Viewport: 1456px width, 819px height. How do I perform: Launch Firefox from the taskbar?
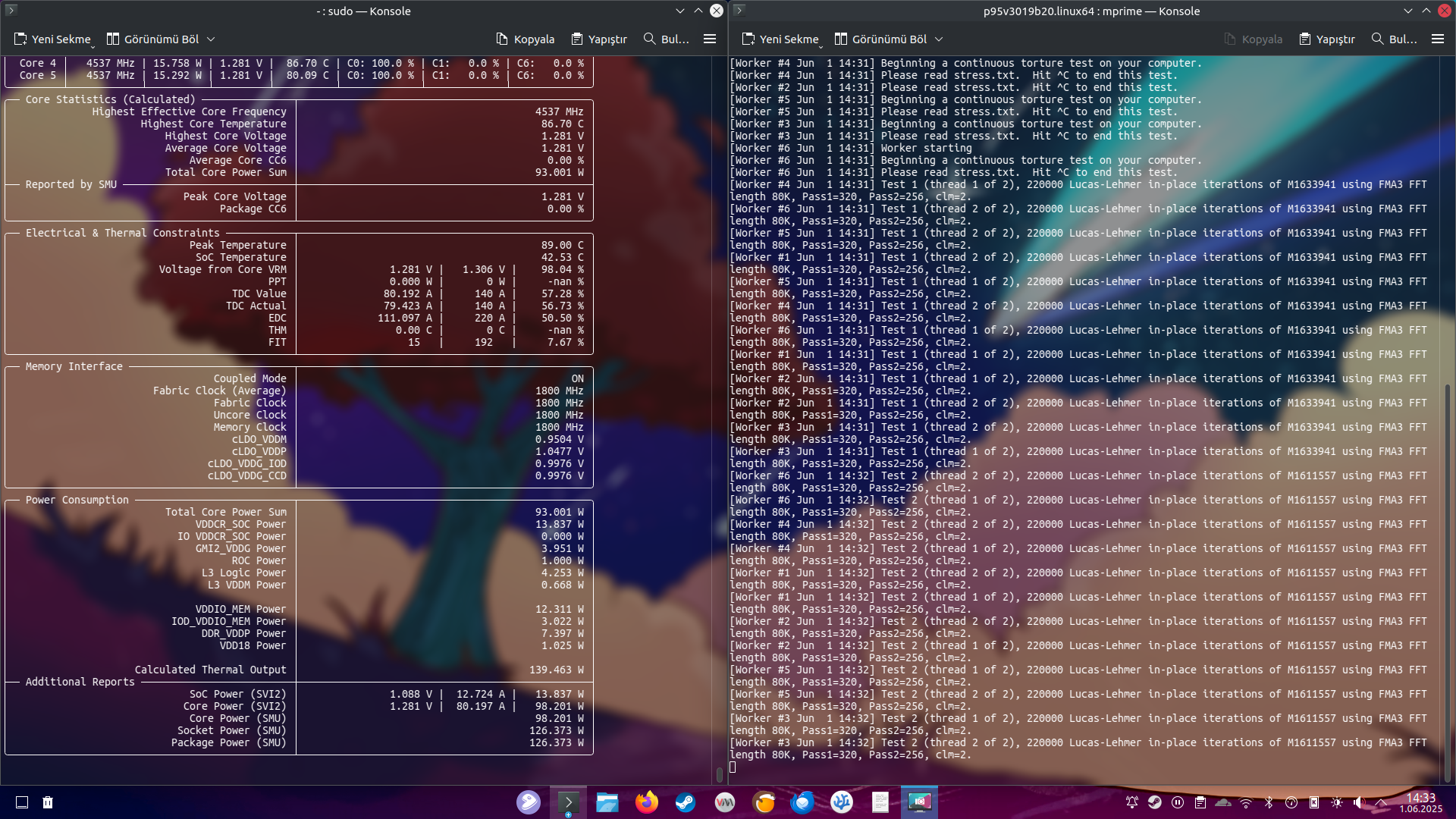click(647, 802)
